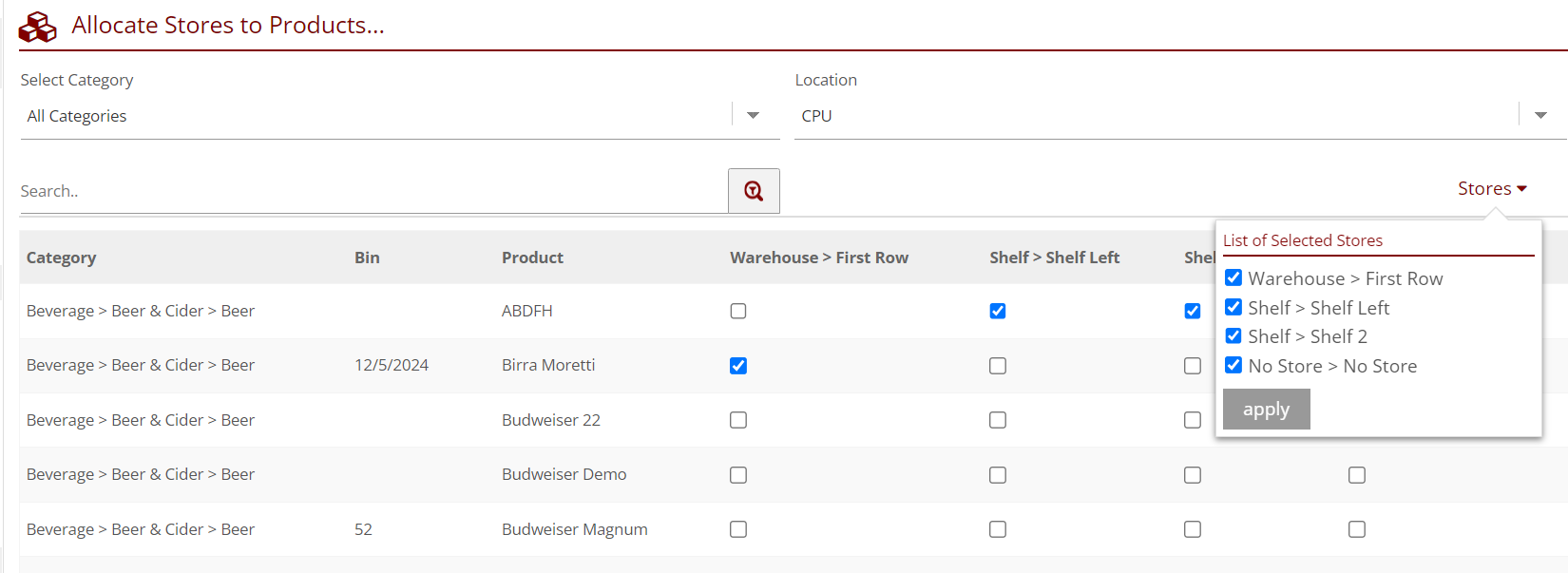Viewport: 1568px width, 573px height.
Task: Click the apply button
Action: [x=1266, y=410]
